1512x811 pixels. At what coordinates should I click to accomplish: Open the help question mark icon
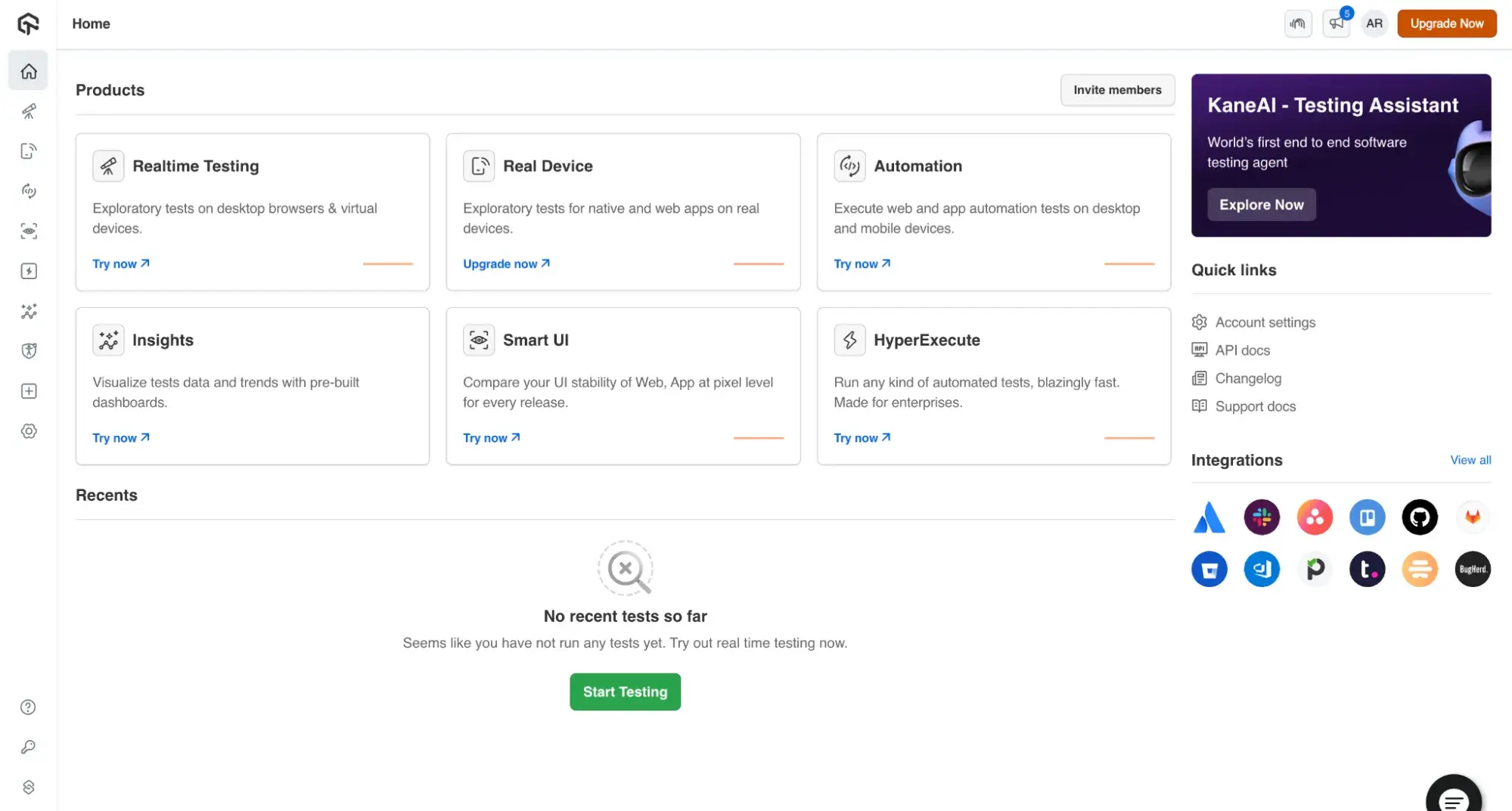coord(29,707)
